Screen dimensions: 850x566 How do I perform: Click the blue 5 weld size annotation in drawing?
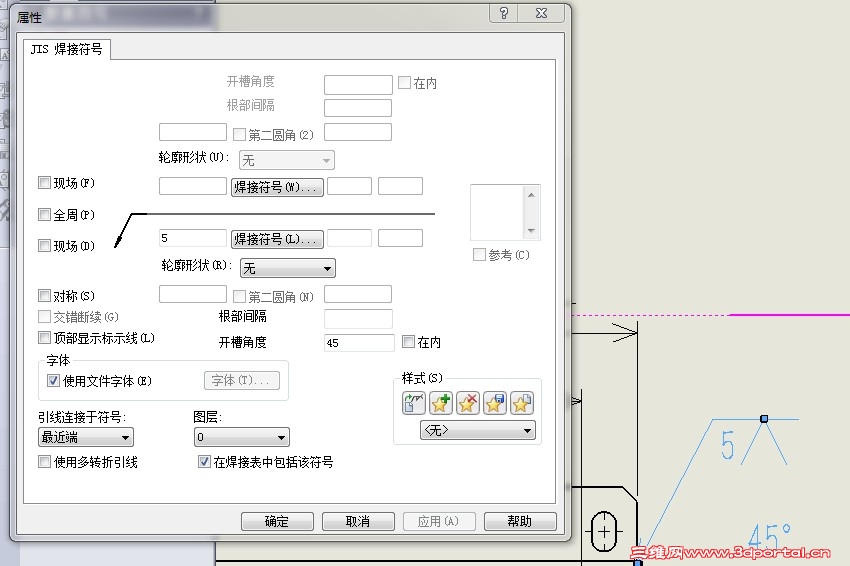coord(727,446)
